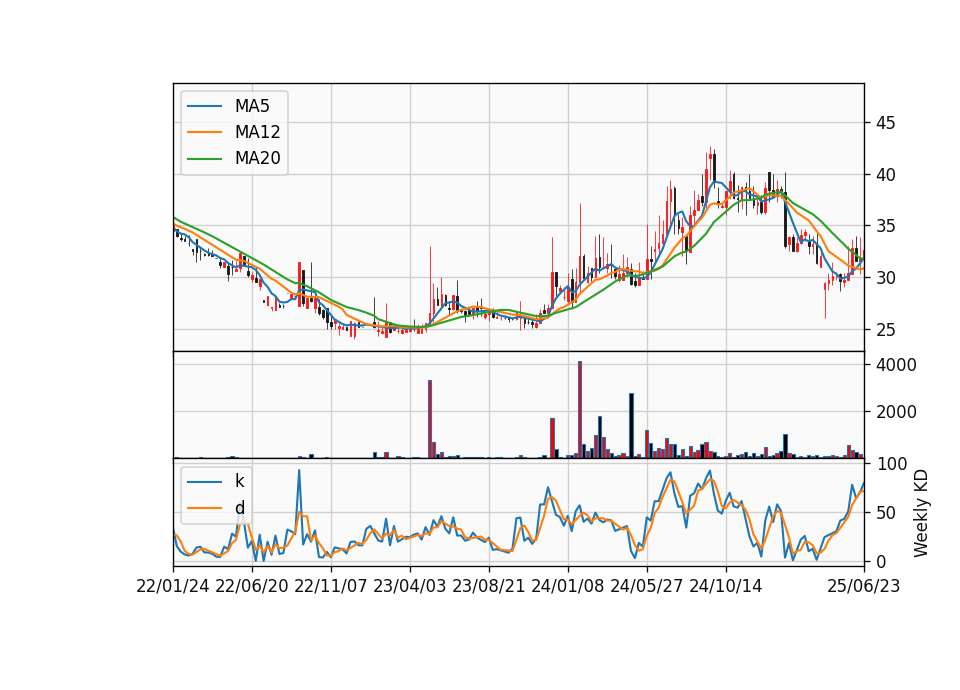Click the 24/01/08 date tick label
The height and width of the screenshot is (690, 960).
[x=568, y=586]
